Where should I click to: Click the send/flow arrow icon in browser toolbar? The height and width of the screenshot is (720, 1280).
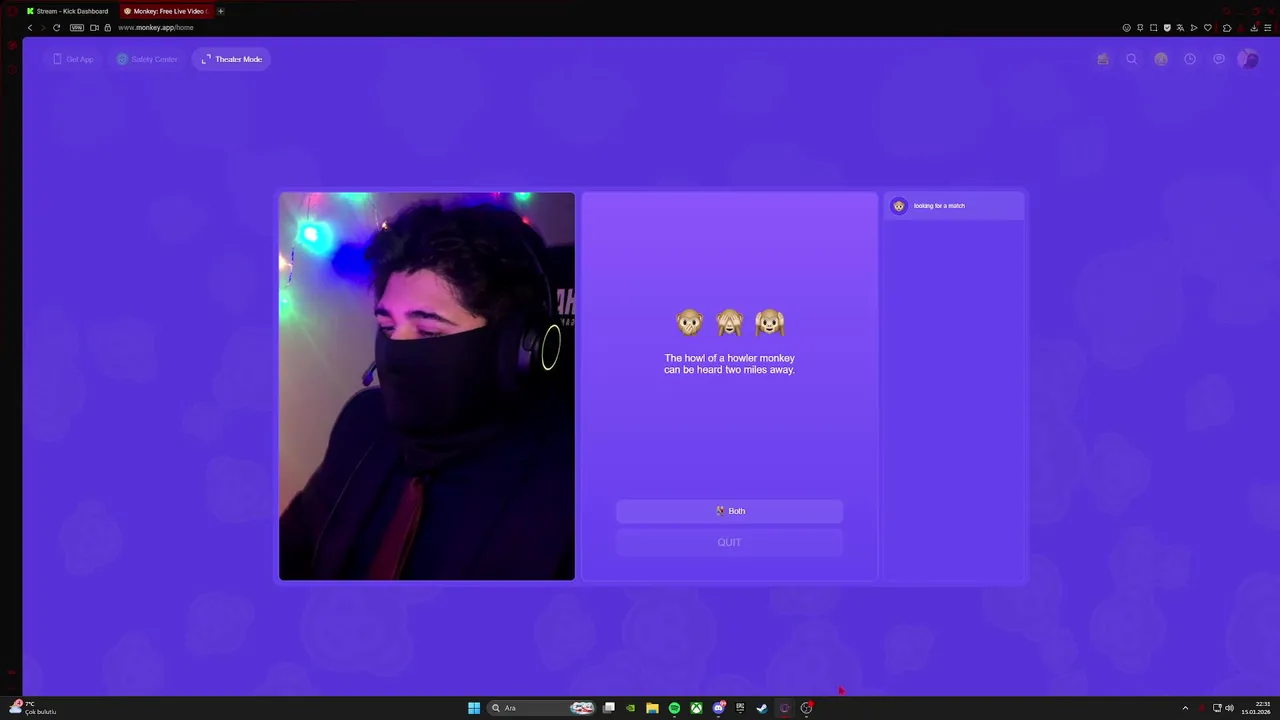[x=1194, y=27]
